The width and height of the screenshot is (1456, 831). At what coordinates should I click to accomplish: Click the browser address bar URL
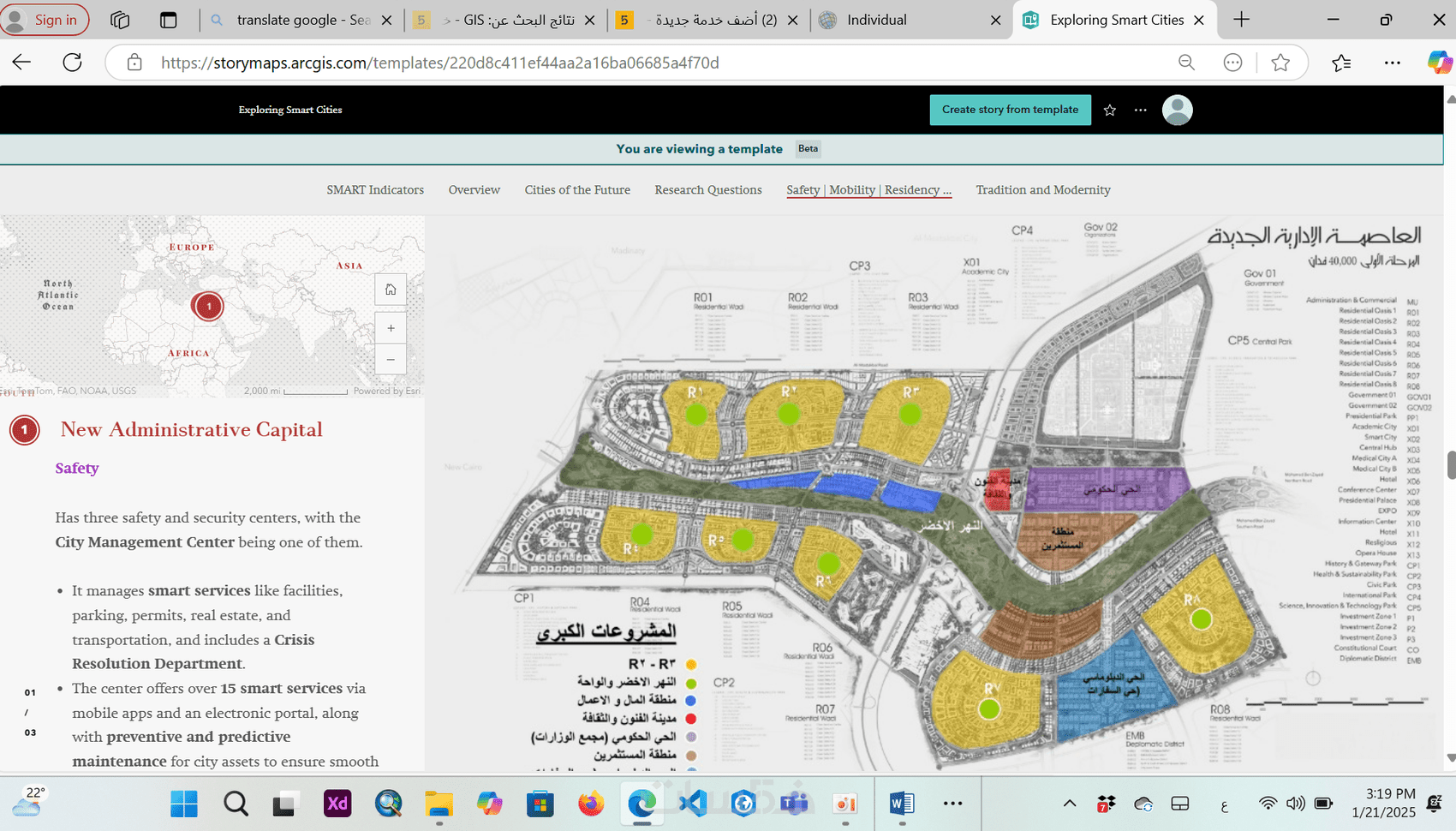(440, 63)
